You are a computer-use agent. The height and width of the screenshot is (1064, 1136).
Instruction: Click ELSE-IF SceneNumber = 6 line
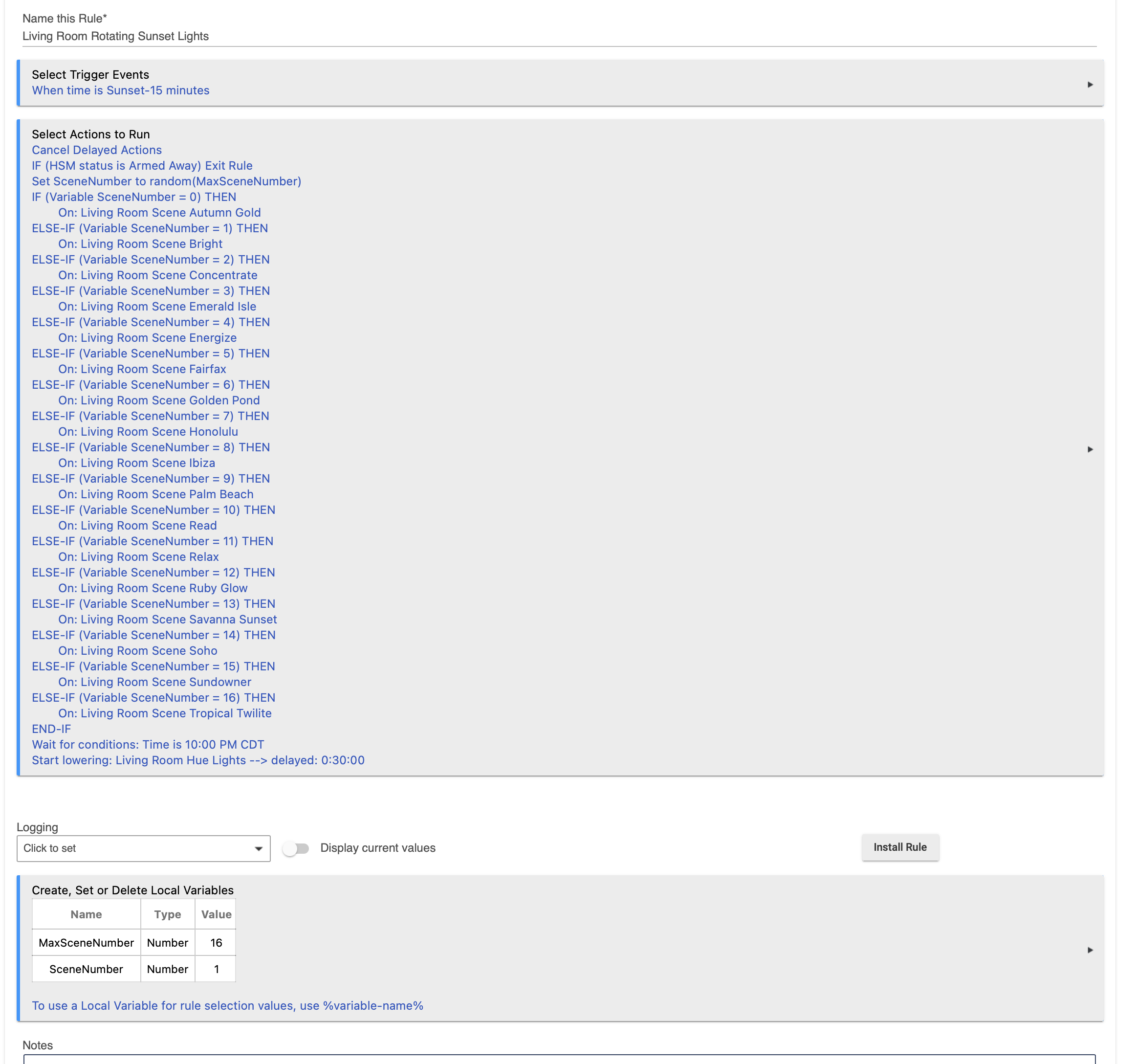point(151,385)
